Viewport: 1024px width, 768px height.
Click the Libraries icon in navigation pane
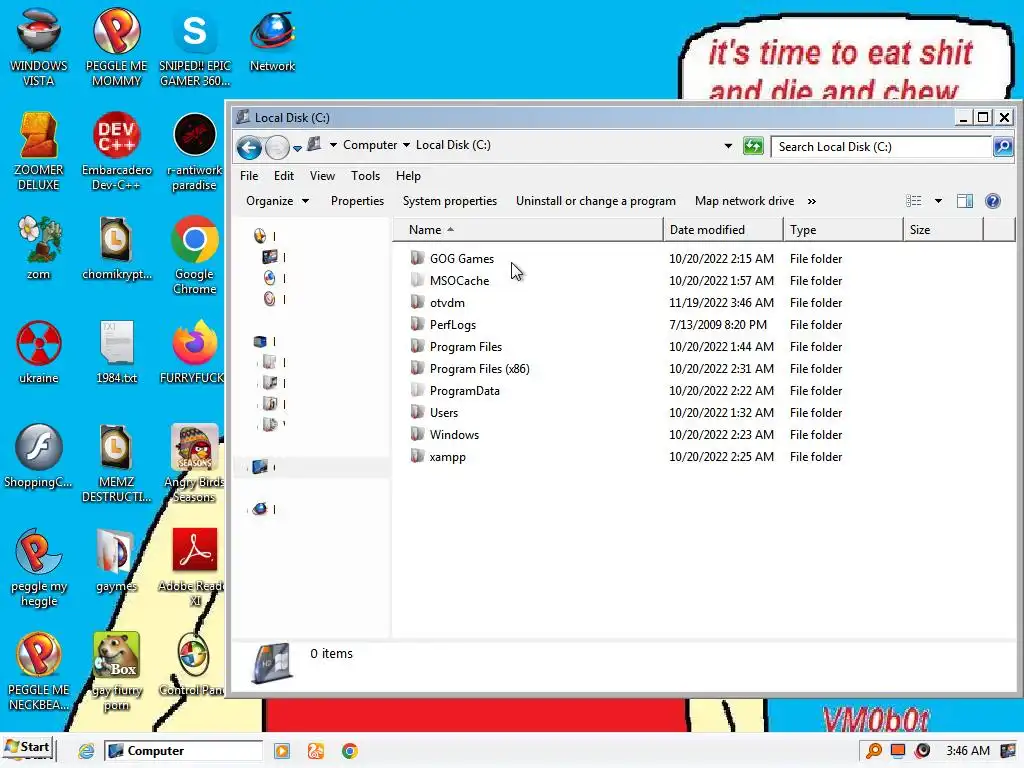click(260, 342)
